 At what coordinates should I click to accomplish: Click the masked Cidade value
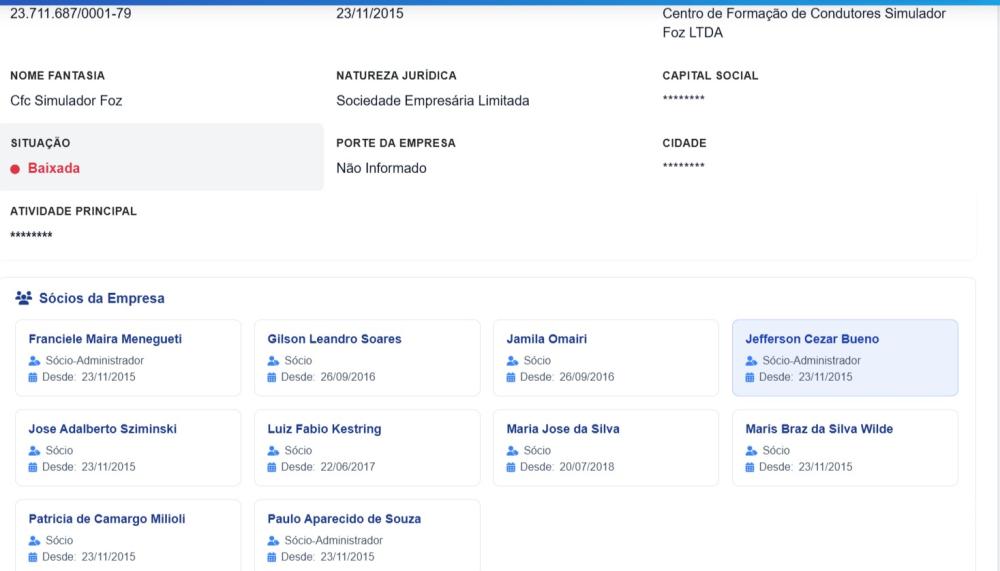click(x=684, y=166)
